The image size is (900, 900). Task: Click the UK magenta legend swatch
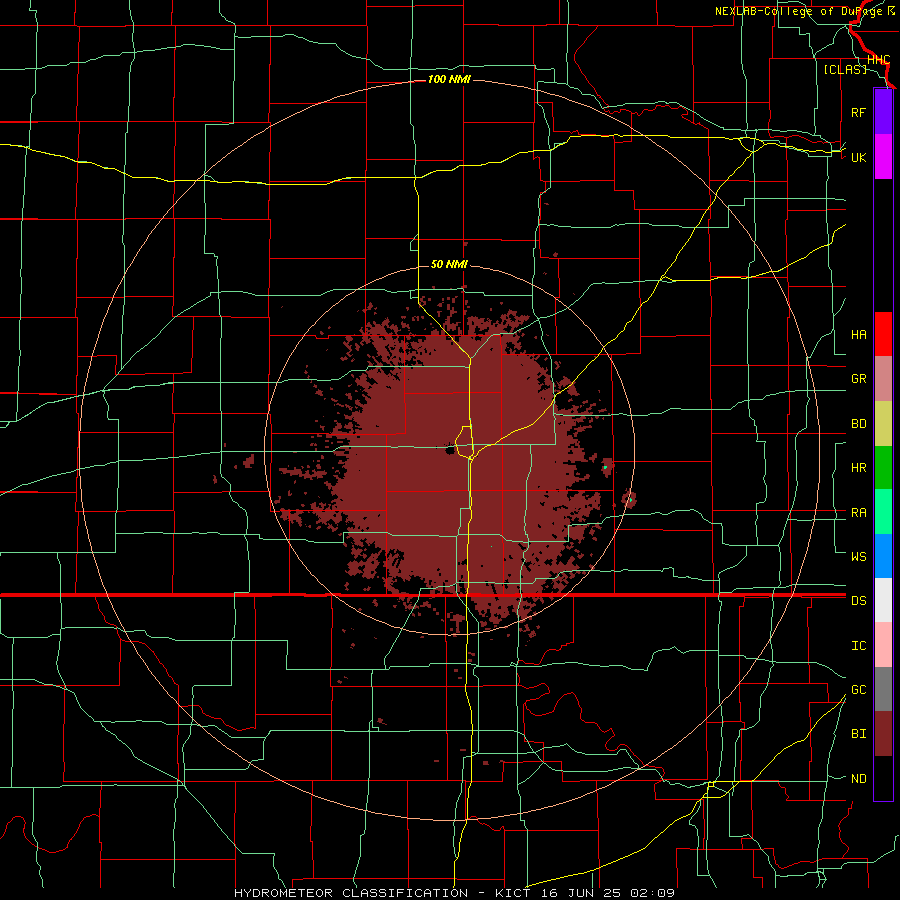tap(883, 157)
